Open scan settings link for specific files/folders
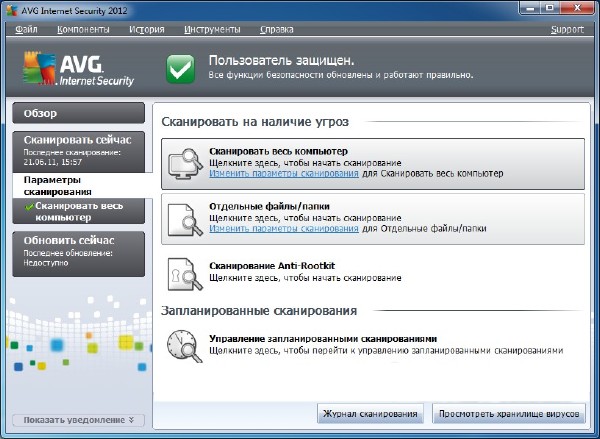Screen dimensions: 600x439 tap(284, 228)
